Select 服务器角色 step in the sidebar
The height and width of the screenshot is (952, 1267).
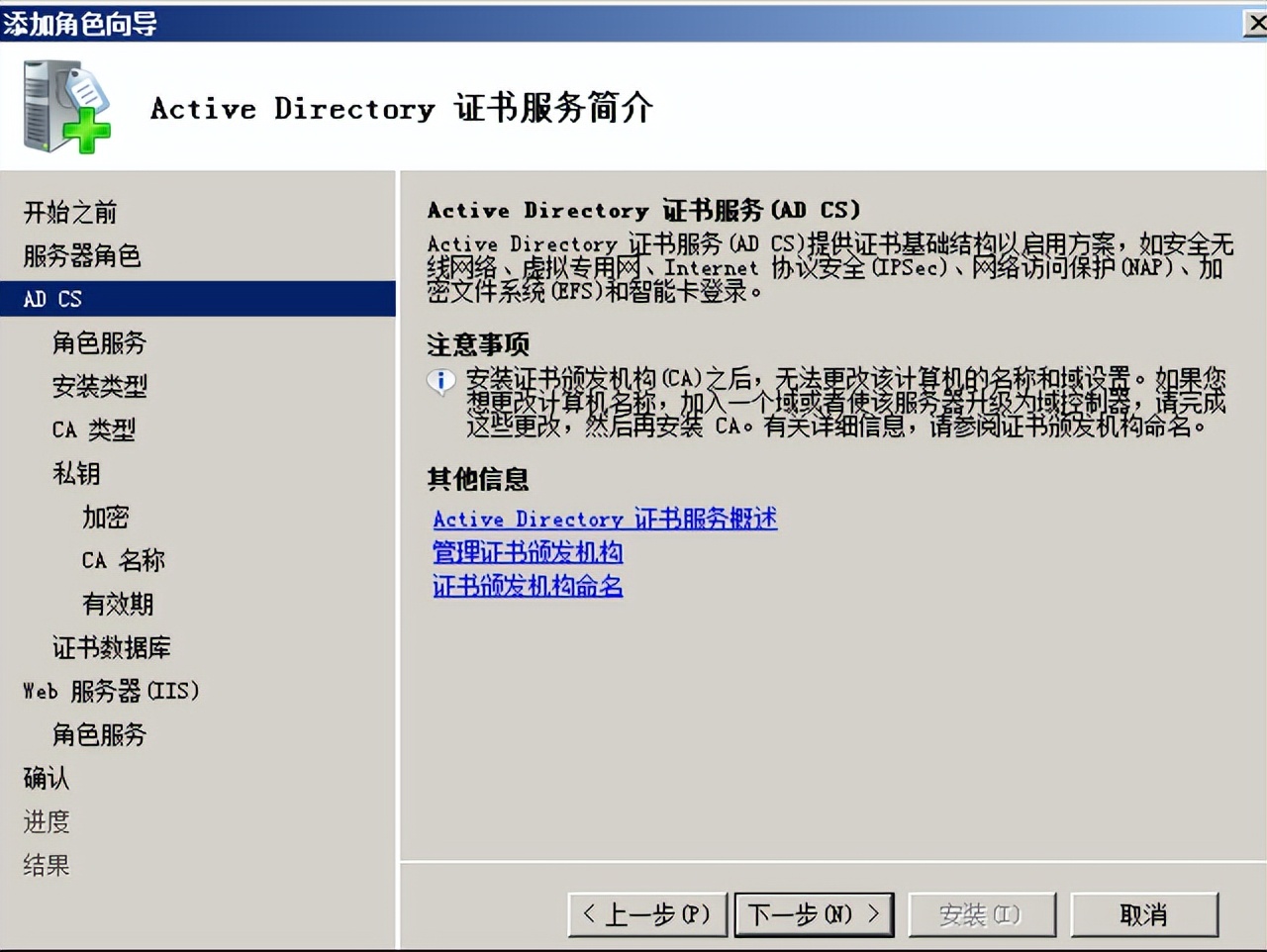[81, 255]
